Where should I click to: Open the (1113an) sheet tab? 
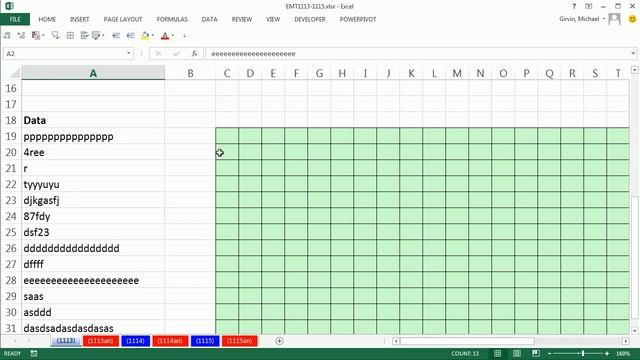(100, 341)
